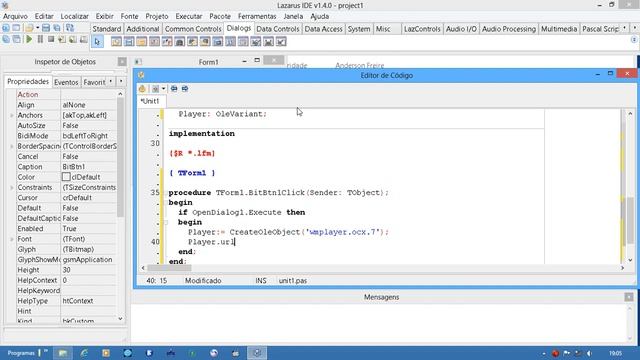This screenshot has height=360, width=640.
Task: Select the Height property value 30
Action: pyautogui.click(x=89, y=270)
